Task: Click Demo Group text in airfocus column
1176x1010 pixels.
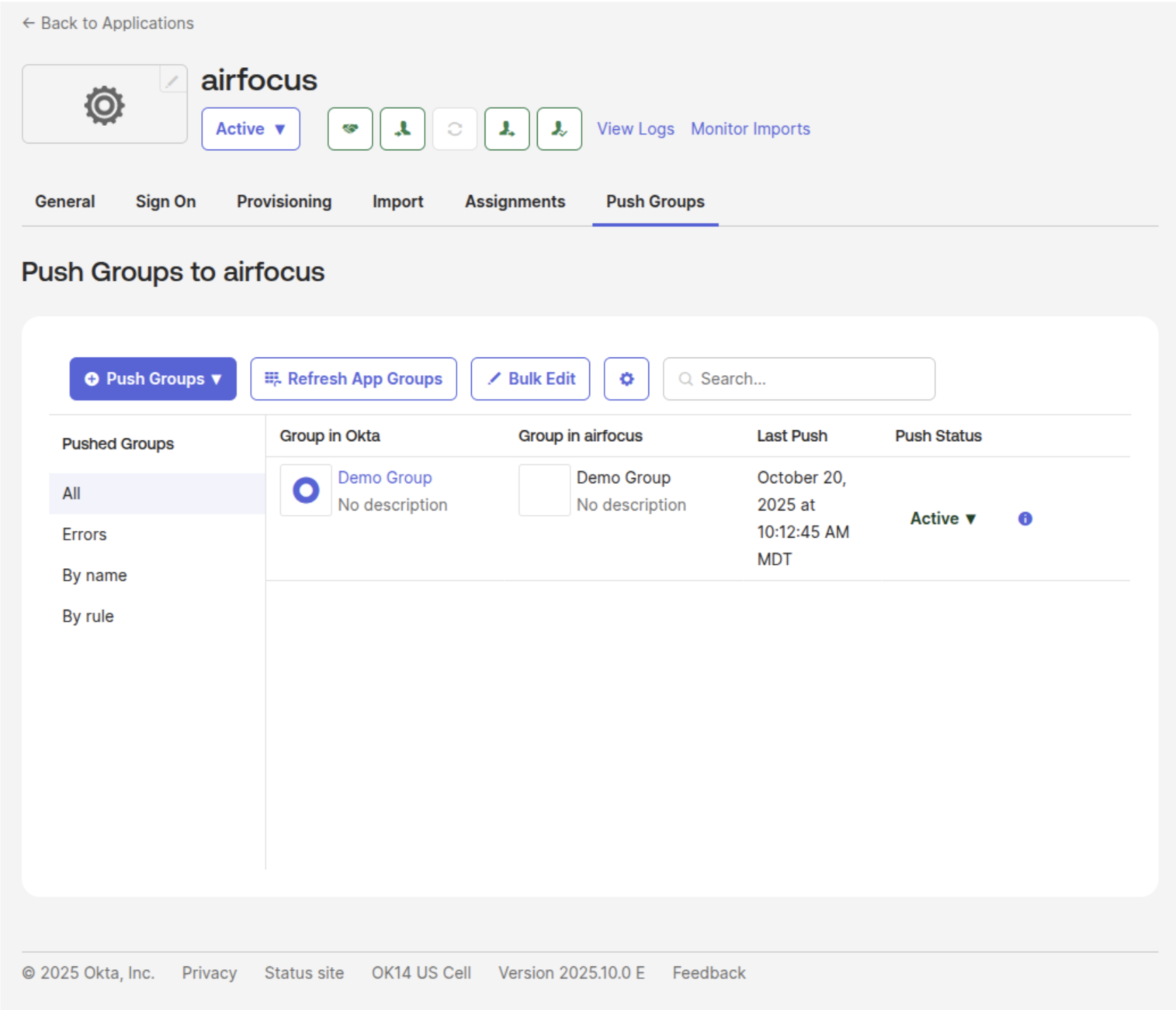Action: 623,478
